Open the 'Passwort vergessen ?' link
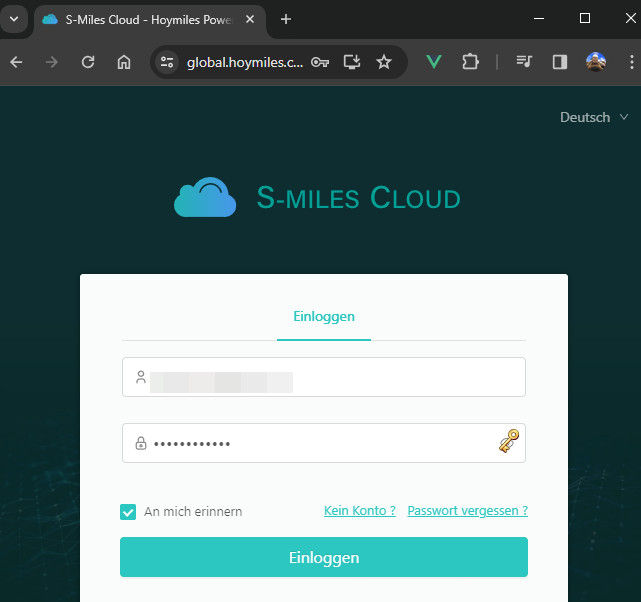The height and width of the screenshot is (602, 641). tap(467, 511)
